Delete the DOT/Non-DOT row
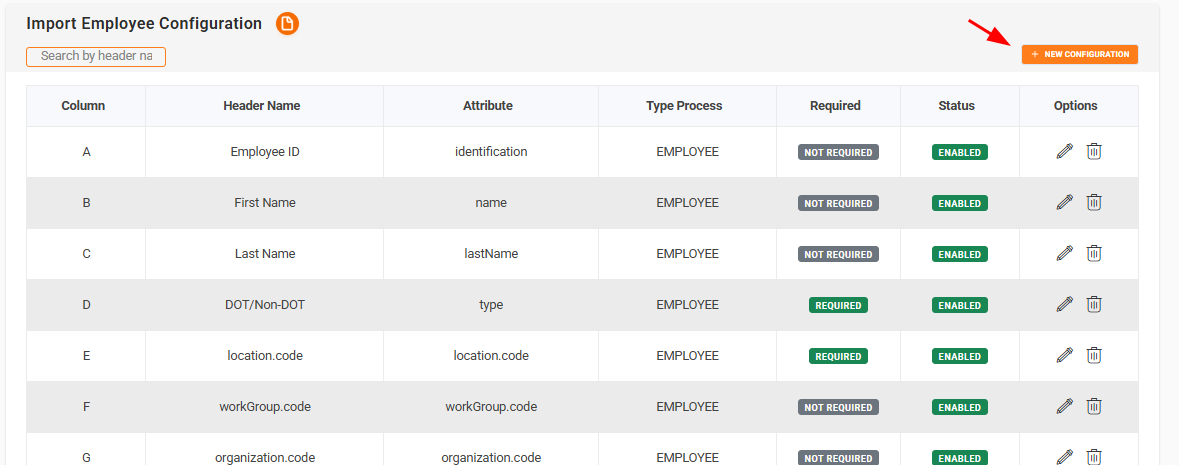1179x465 pixels. (1094, 305)
